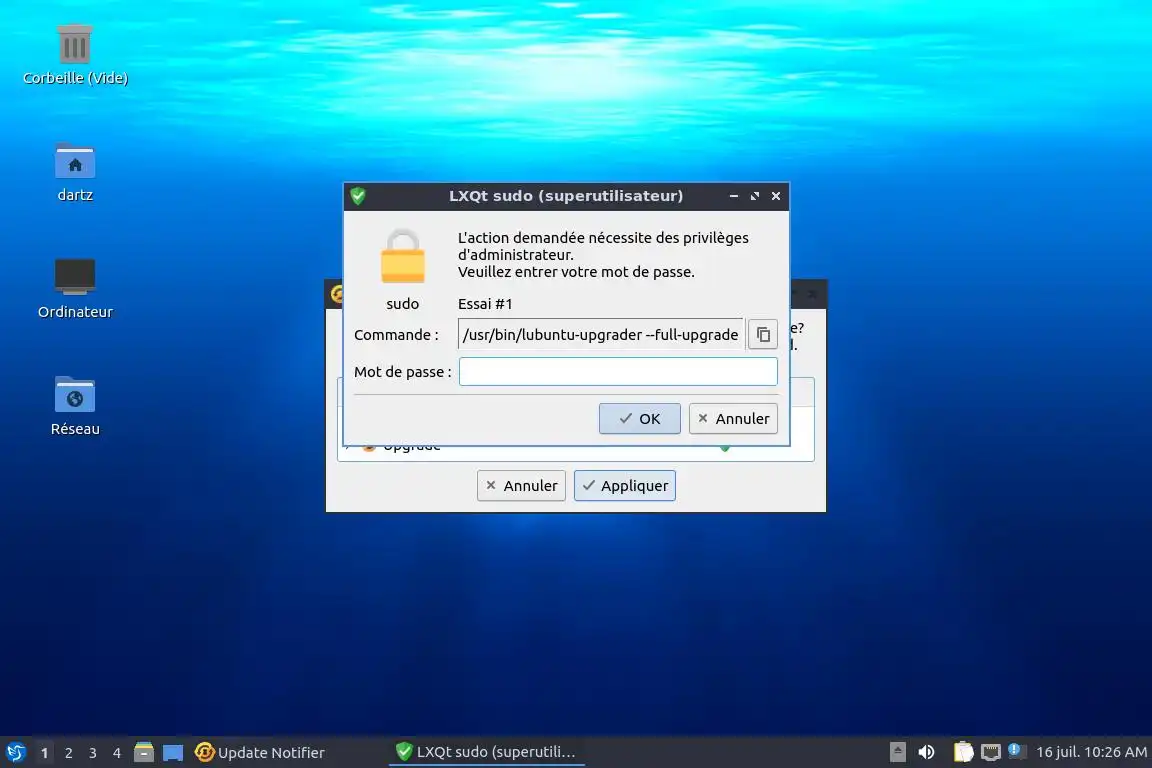Switch to desktop workspace 3
The height and width of the screenshot is (768, 1152).
point(93,753)
